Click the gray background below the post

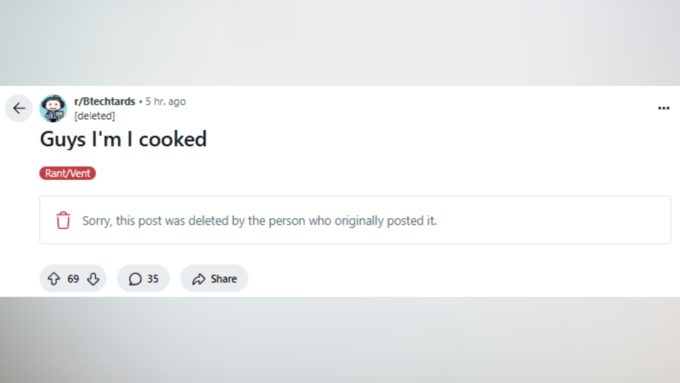click(340, 340)
